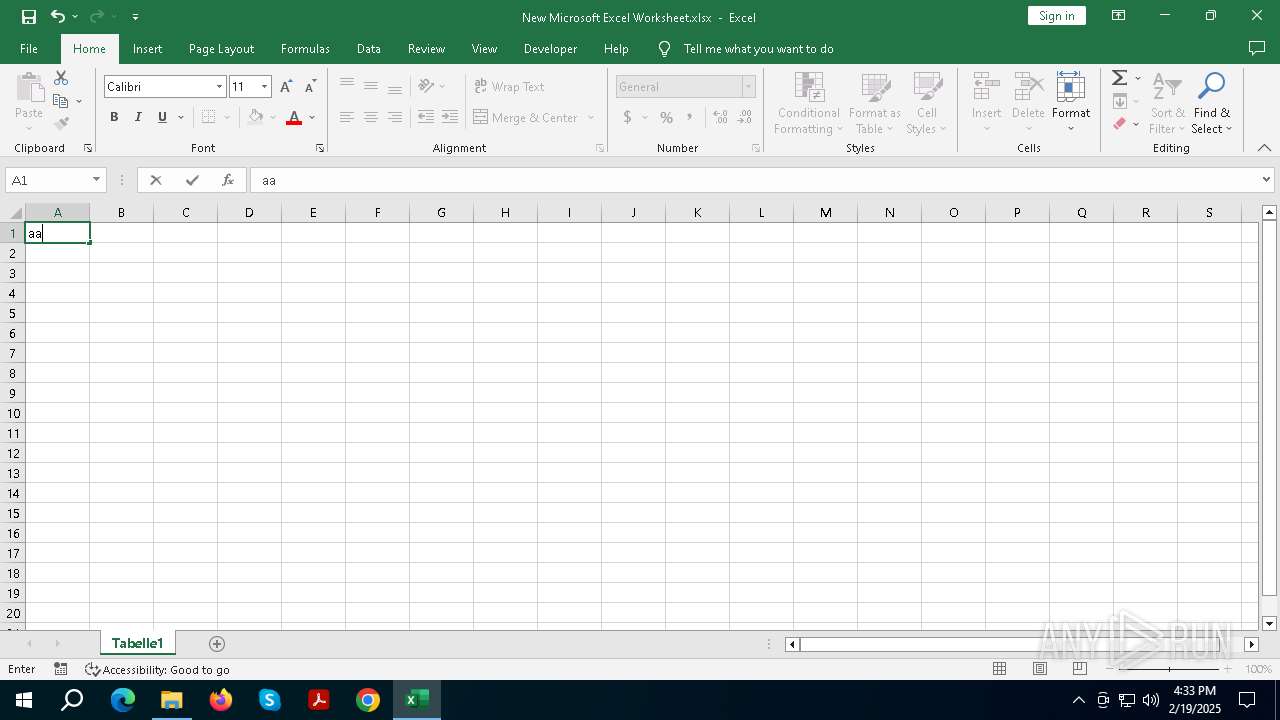The image size is (1280, 720).
Task: Click the Fill Color bucket icon
Action: coord(256,117)
